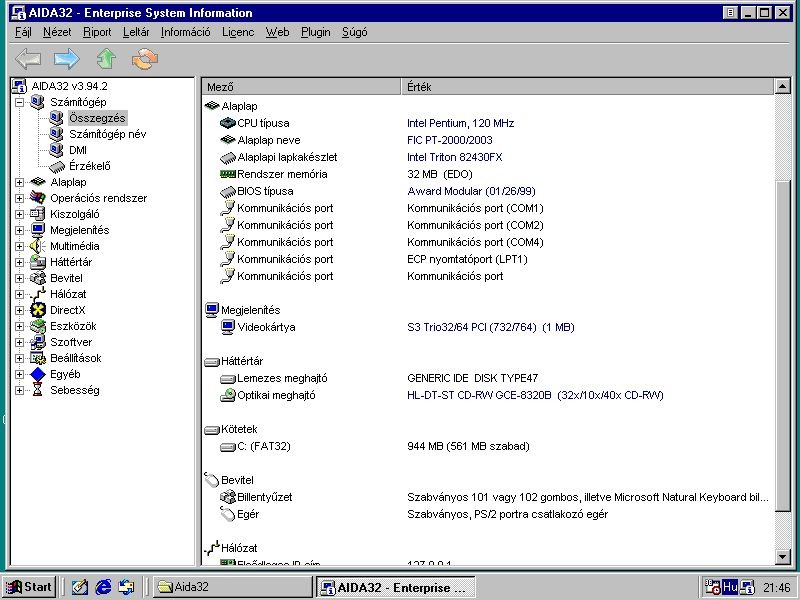The image size is (800, 600).
Task: Click the 944 MB (561 MB szabad) value
Action: tap(468, 446)
